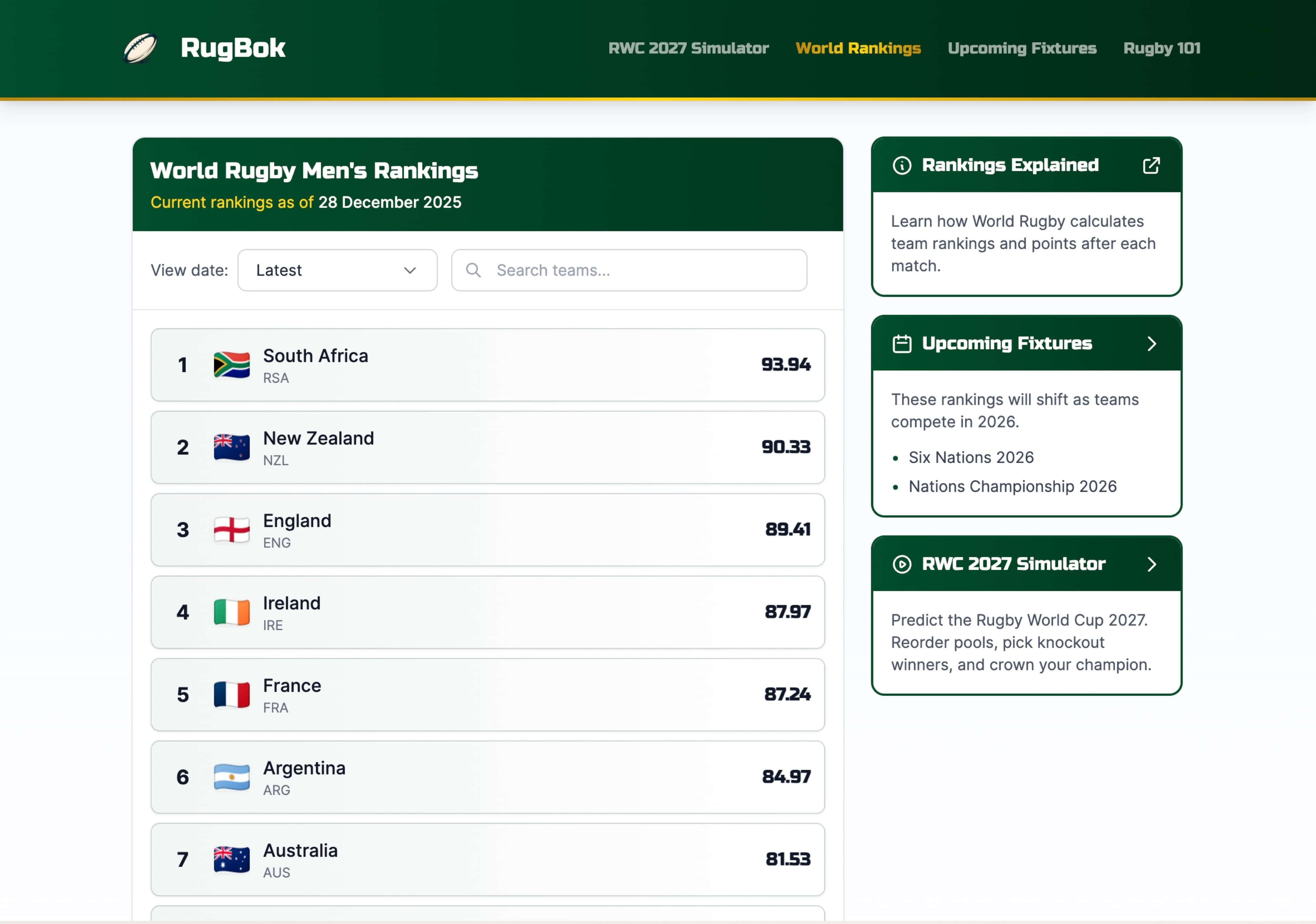
Task: Click the chevron on the Upcoming Fixtures card
Action: point(1153,343)
